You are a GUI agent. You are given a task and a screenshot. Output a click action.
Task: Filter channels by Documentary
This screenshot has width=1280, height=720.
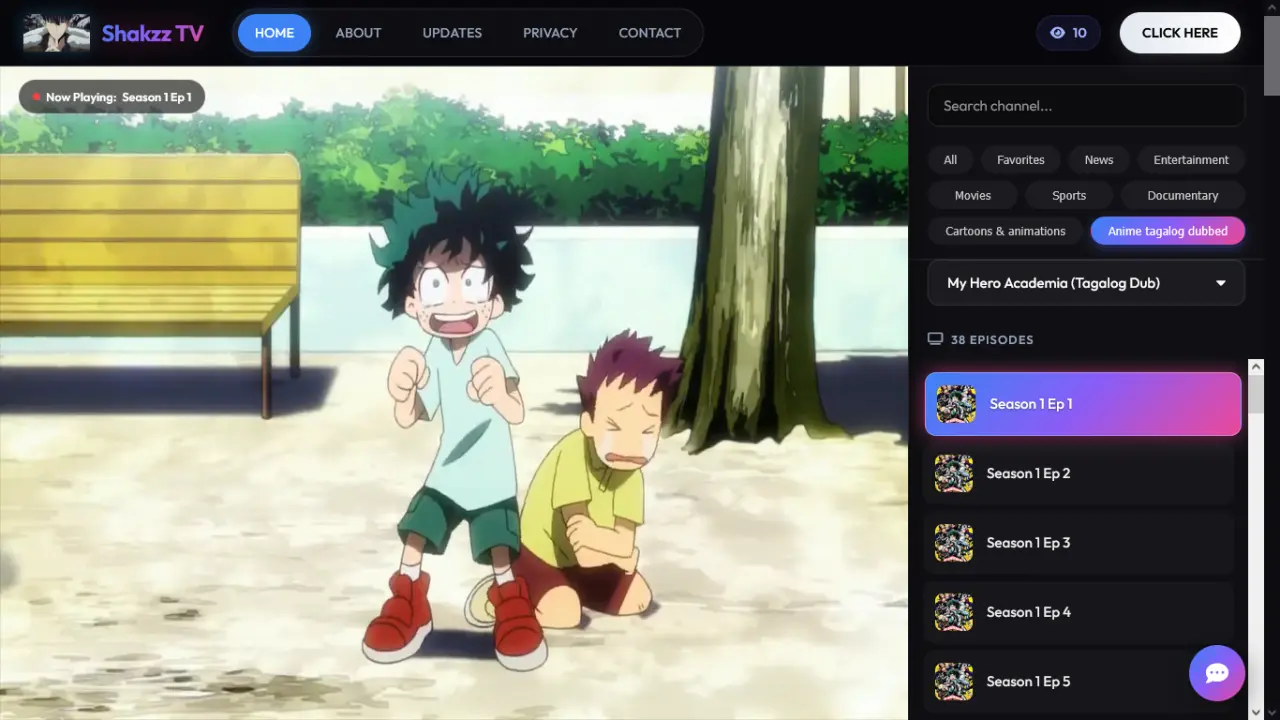click(x=1183, y=195)
